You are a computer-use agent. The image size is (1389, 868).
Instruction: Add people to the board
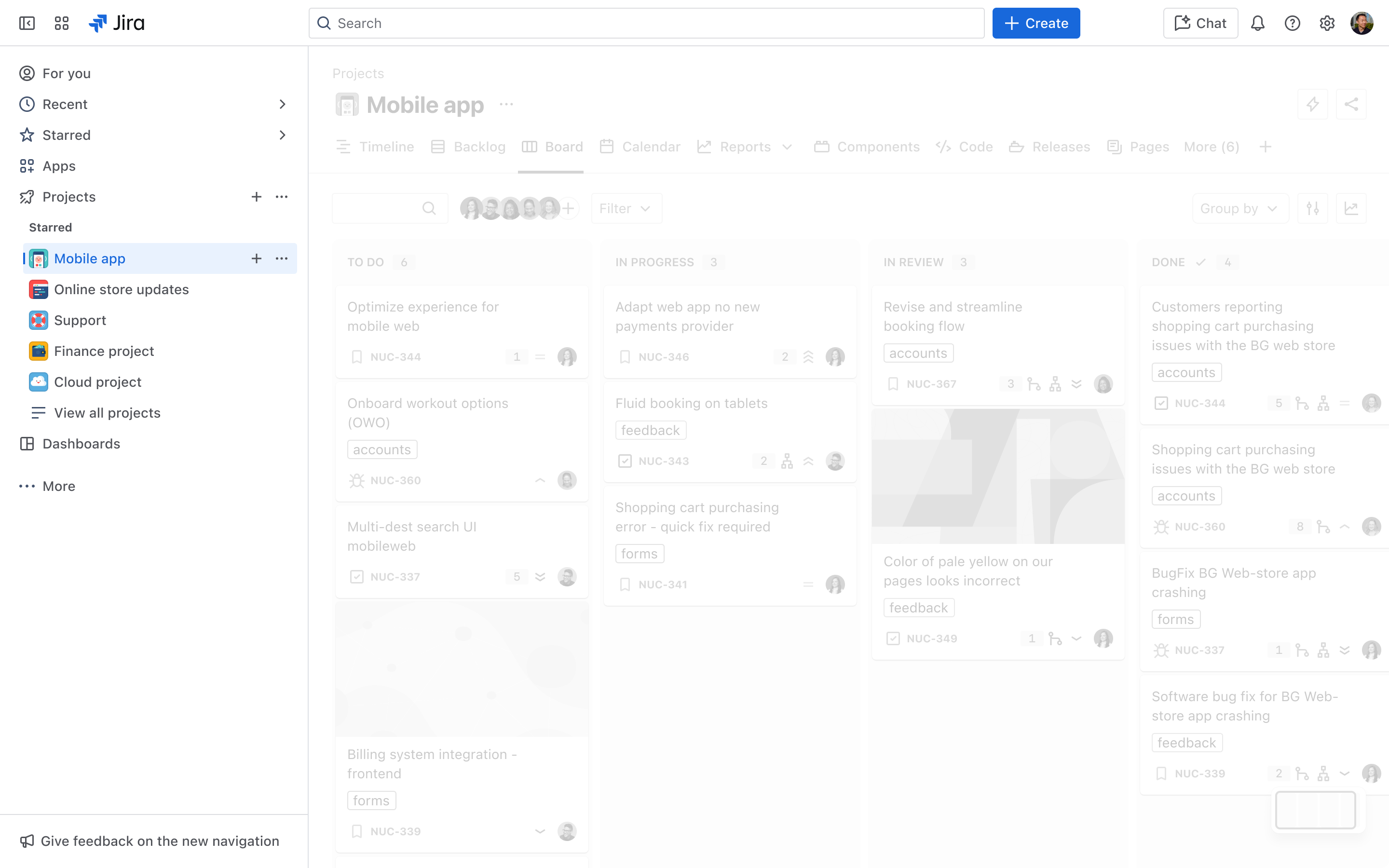[x=568, y=208]
